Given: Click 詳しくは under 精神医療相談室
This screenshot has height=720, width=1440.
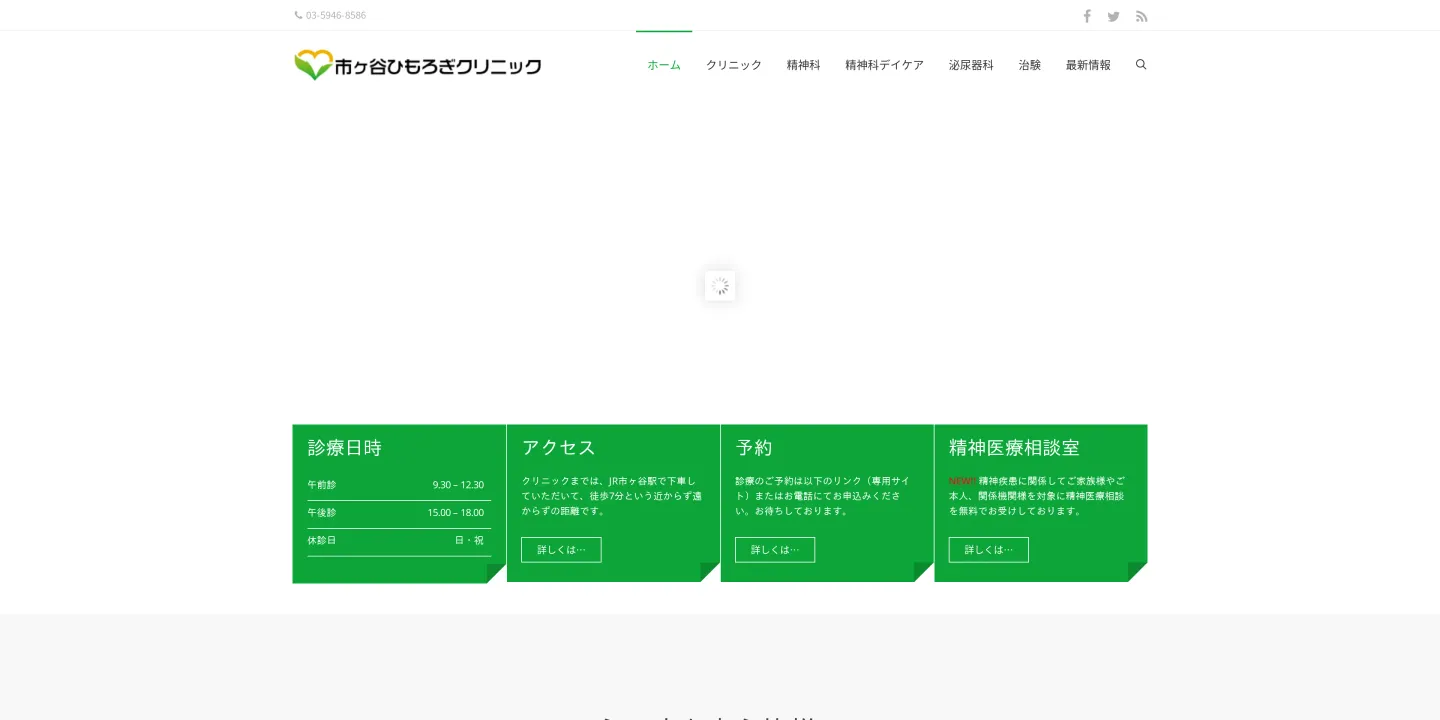Looking at the screenshot, I should point(988,549).
